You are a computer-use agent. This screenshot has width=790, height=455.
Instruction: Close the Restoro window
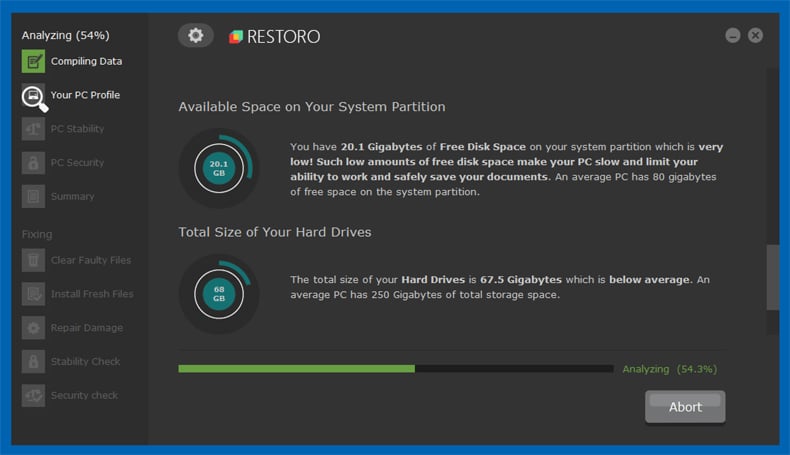pyautogui.click(x=755, y=35)
